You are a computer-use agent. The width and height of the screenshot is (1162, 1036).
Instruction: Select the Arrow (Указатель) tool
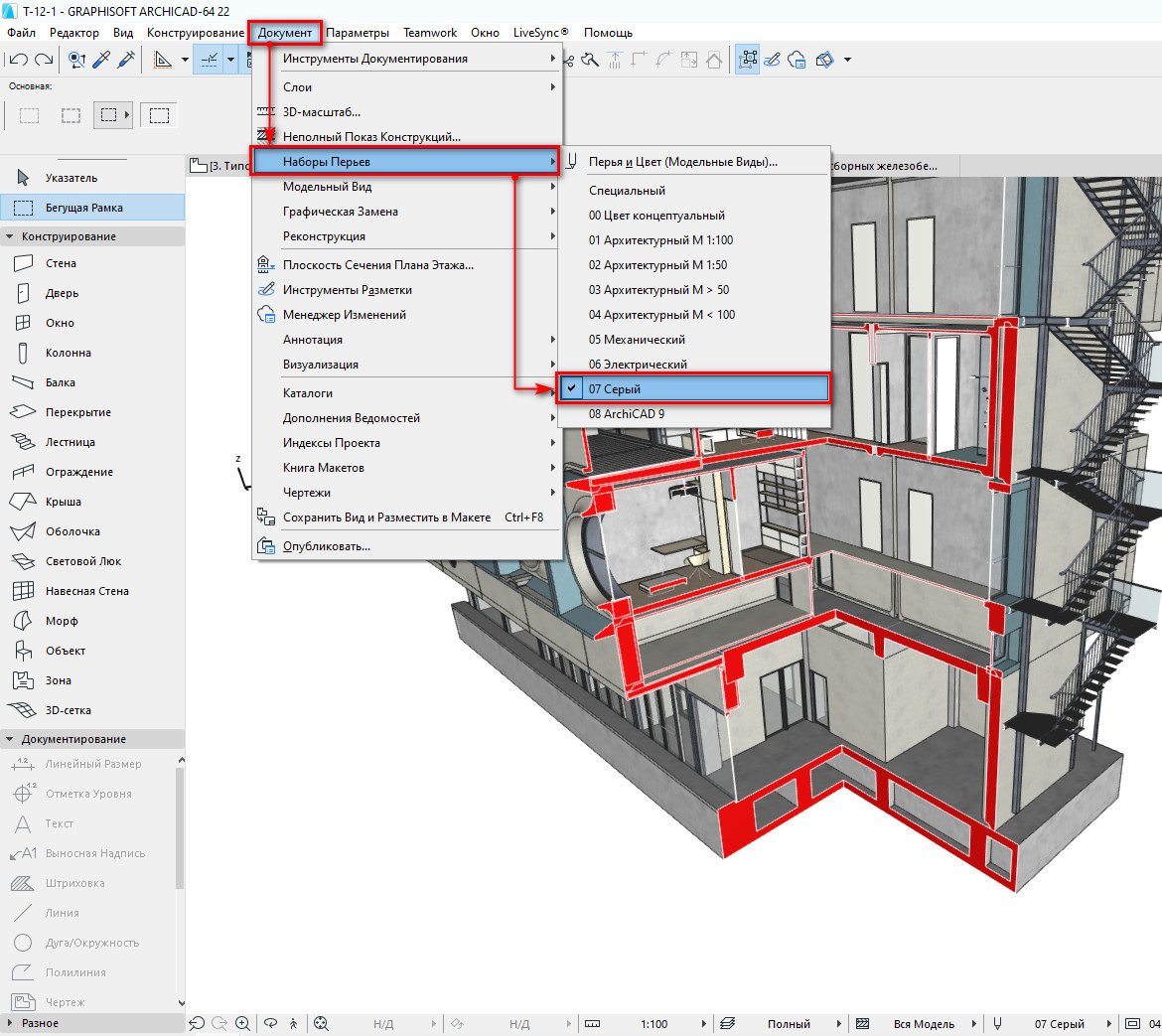(71, 178)
